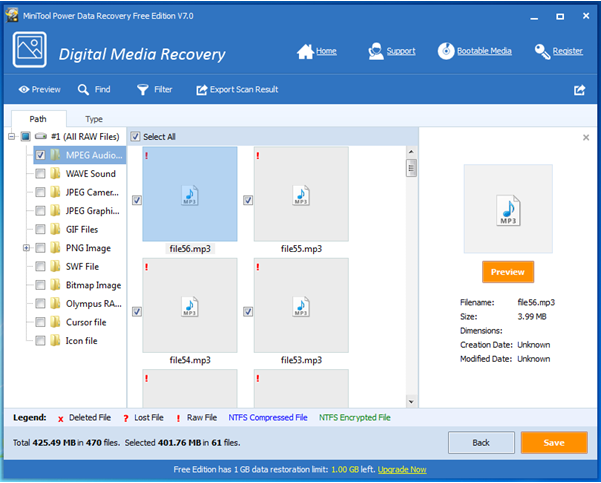Image resolution: width=601 pixels, height=483 pixels.
Task: Switch to the Path tab
Action: [38, 119]
